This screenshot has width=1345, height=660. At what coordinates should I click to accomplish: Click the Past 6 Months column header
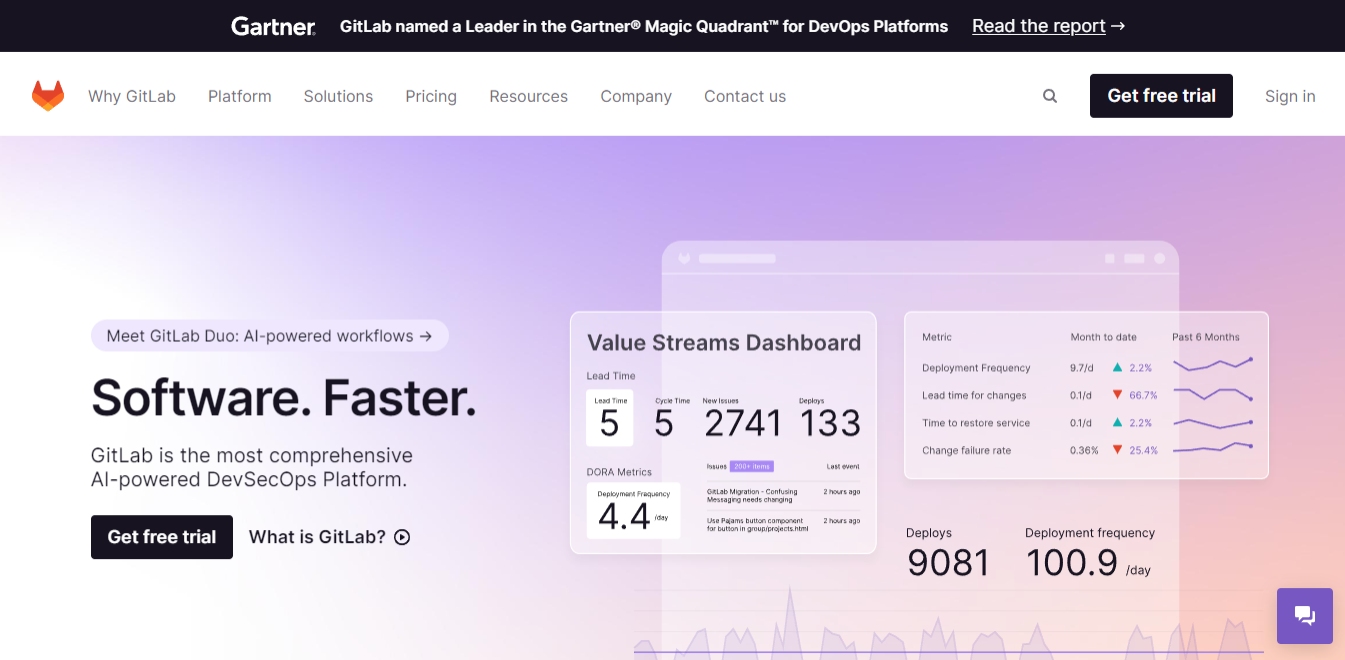pyautogui.click(x=1206, y=337)
